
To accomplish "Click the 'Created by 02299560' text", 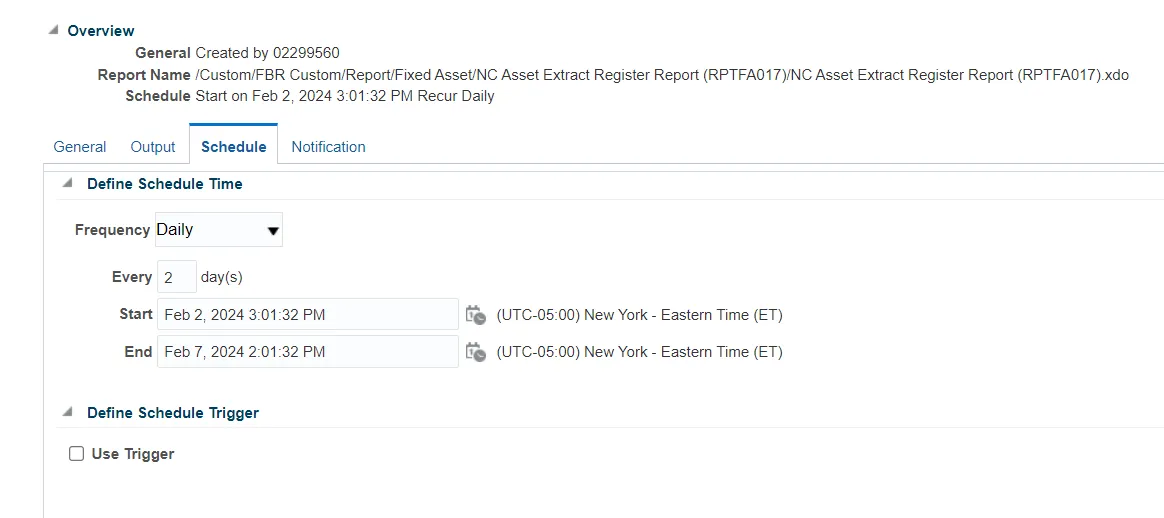I will tap(268, 53).
